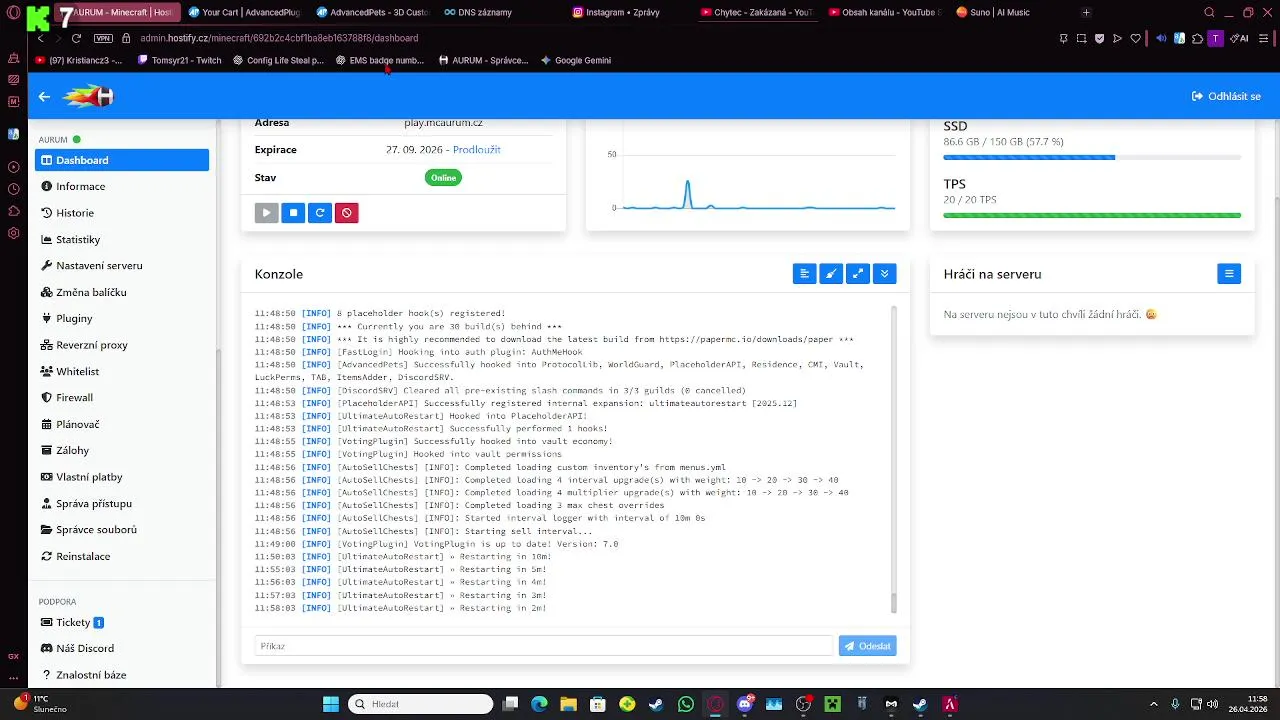Open Reinstalace in the sidebar
This screenshot has width=1280, height=720.
tap(122, 556)
